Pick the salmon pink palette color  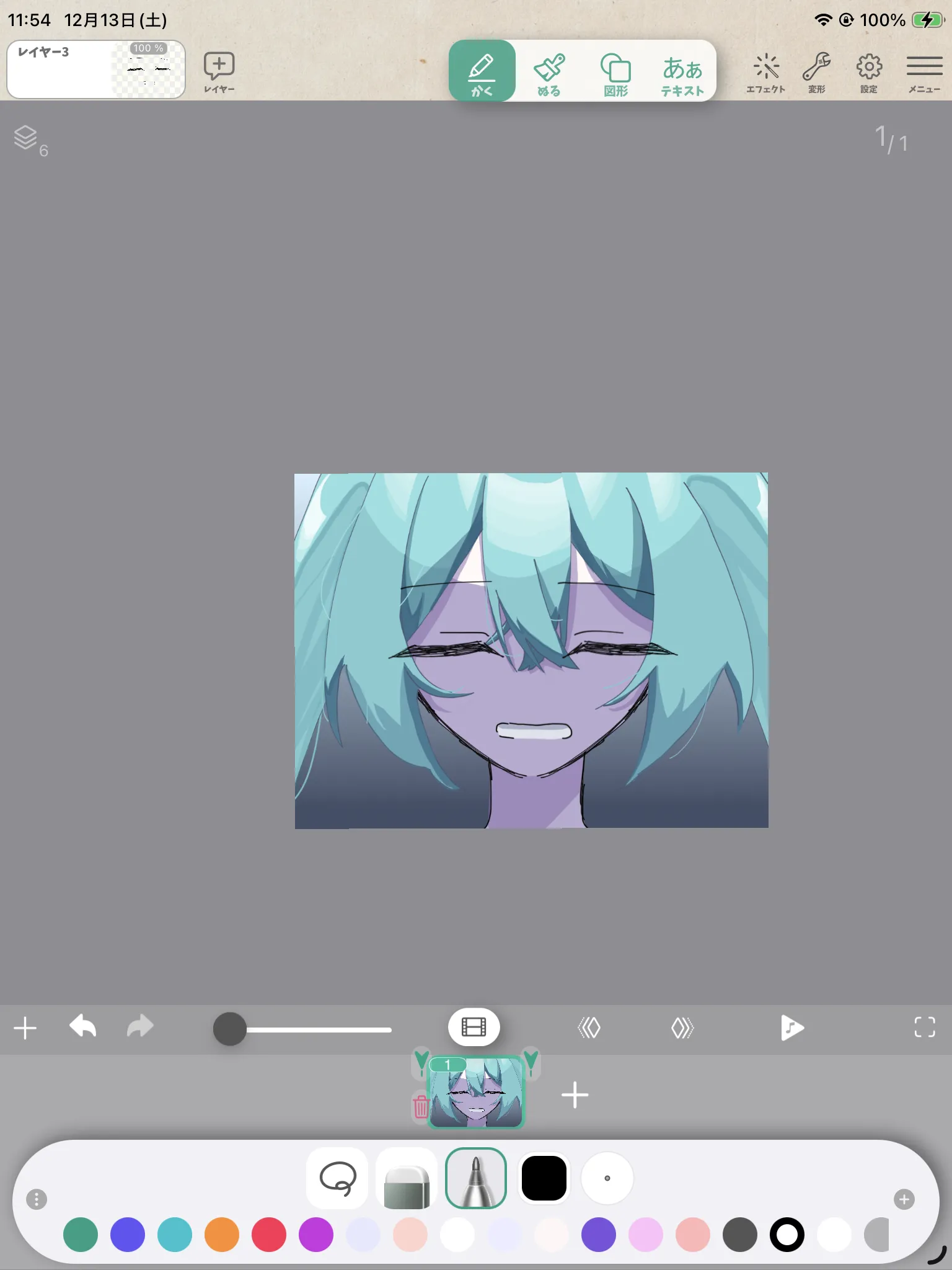(693, 1235)
